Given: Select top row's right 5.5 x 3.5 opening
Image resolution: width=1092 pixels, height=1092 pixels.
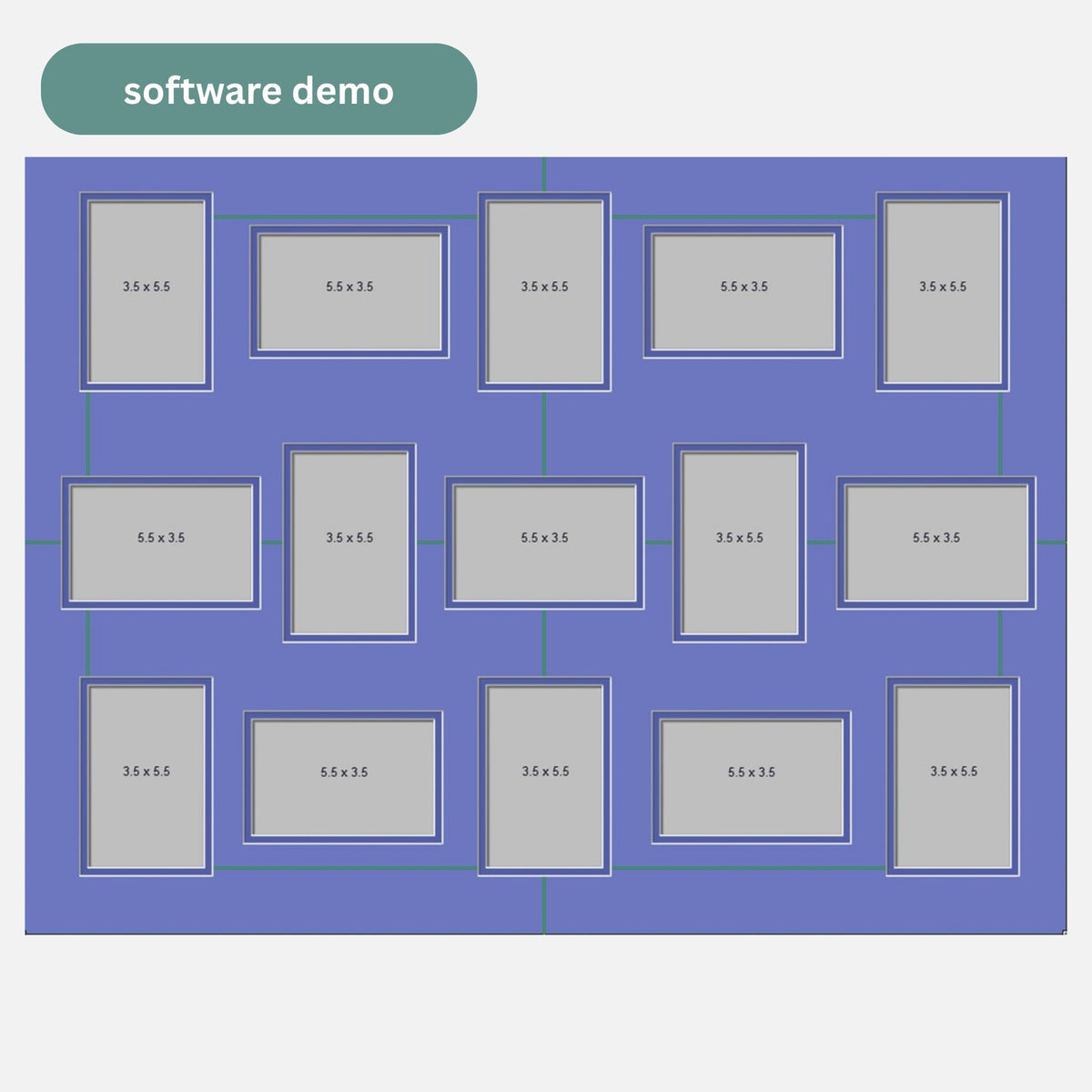Looking at the screenshot, I should tap(743, 292).
